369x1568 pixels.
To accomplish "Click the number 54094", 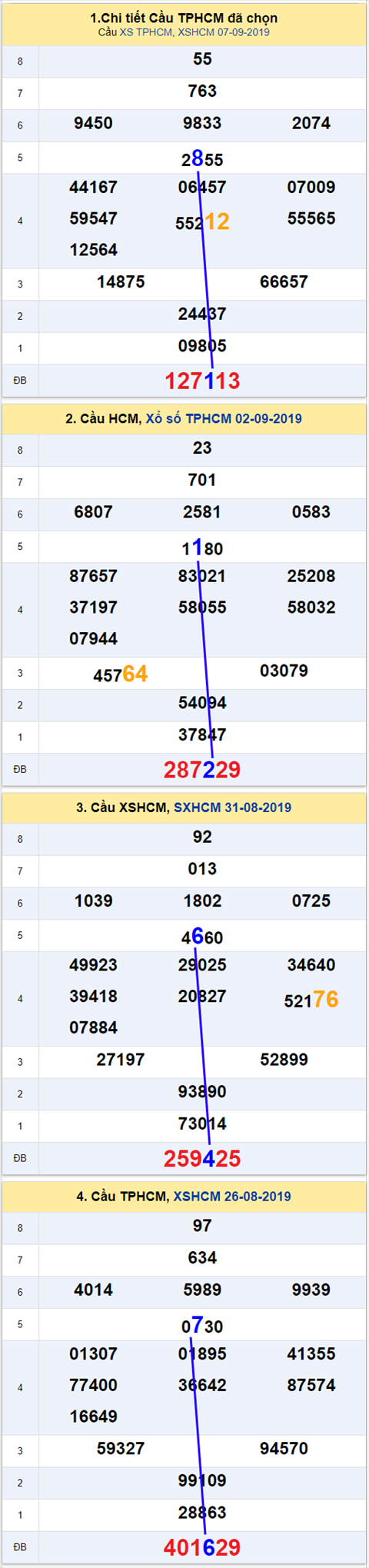I will point(202,703).
